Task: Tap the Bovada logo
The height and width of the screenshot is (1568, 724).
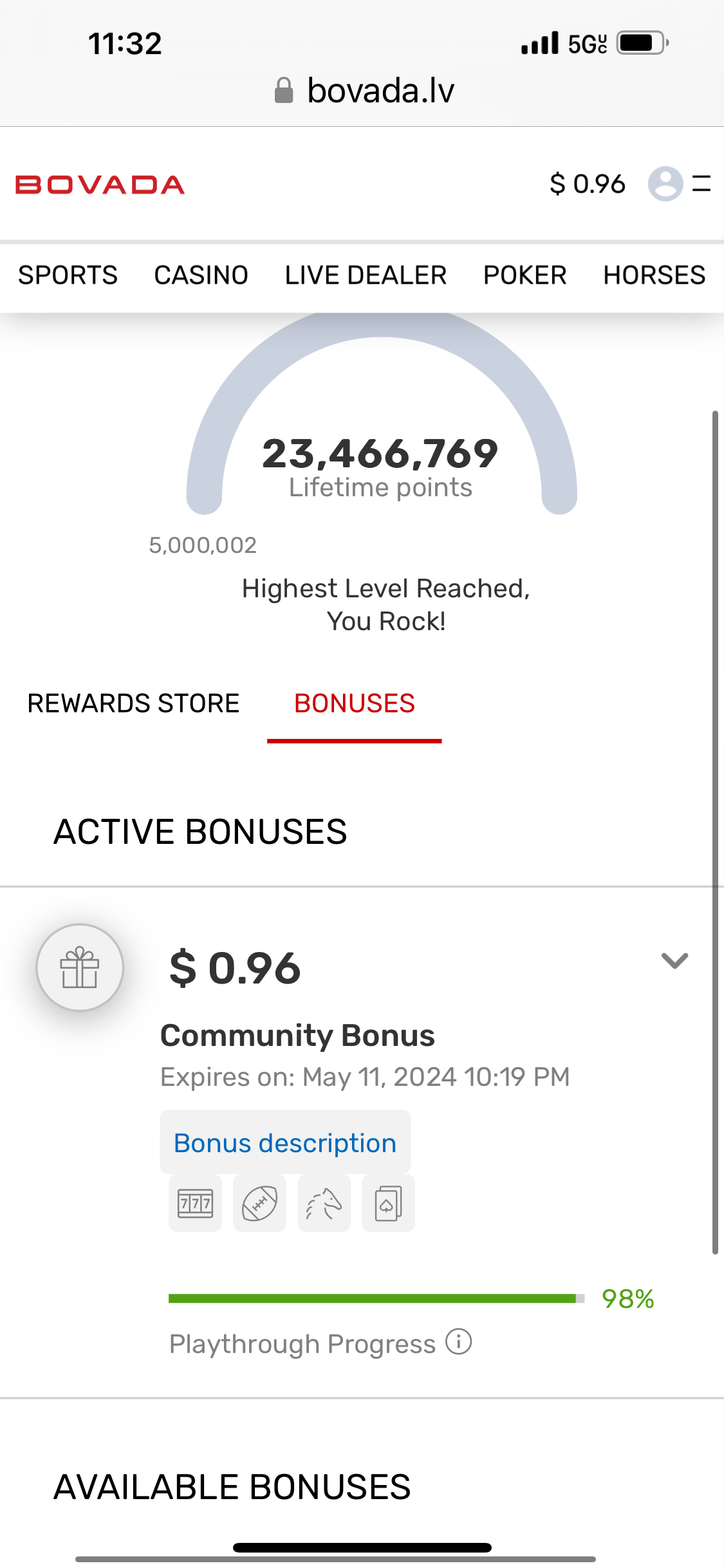Action: [x=100, y=185]
